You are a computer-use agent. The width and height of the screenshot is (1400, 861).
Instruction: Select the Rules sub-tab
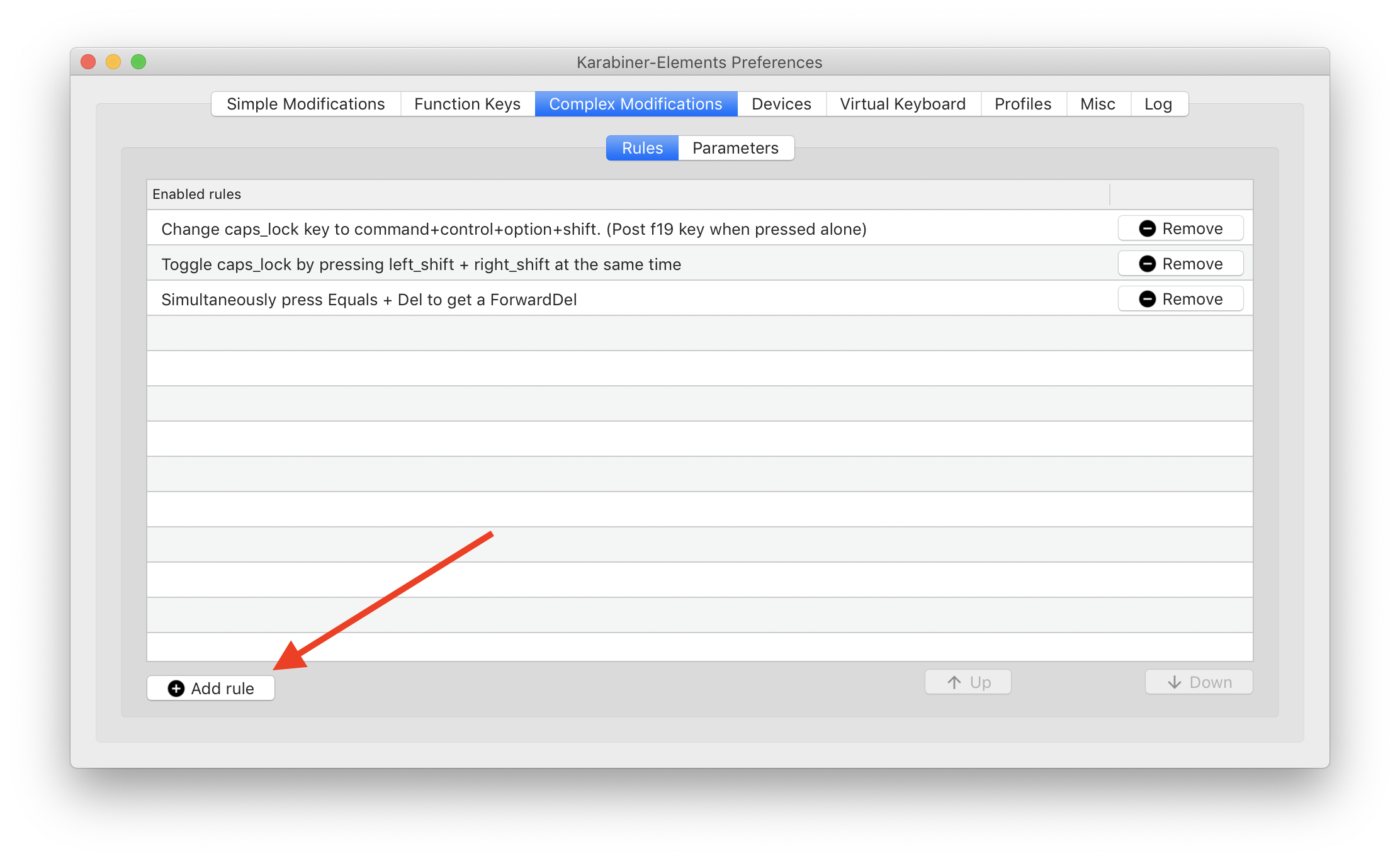coord(642,148)
